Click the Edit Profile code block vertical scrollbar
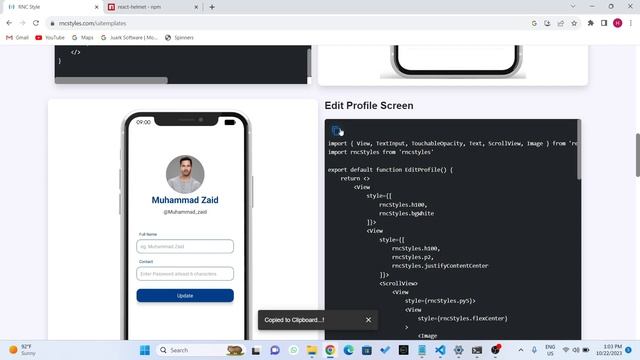The height and width of the screenshot is (360, 640). [579, 149]
